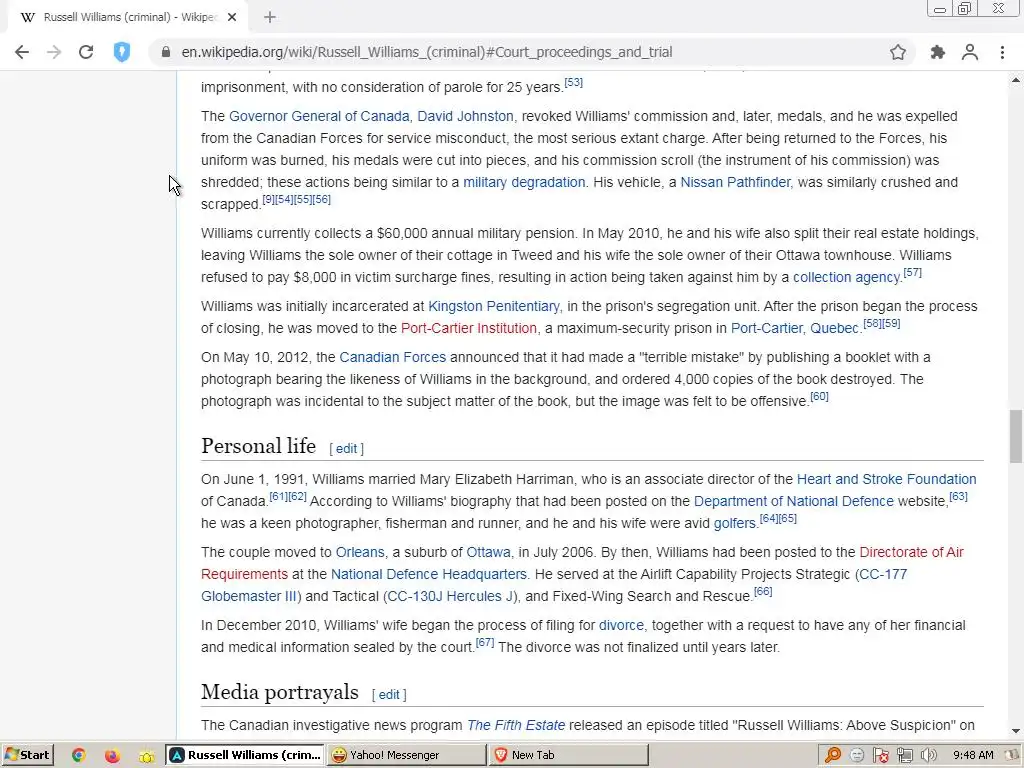1024x768 pixels.
Task: Open a new browser tab
Action: click(x=270, y=18)
